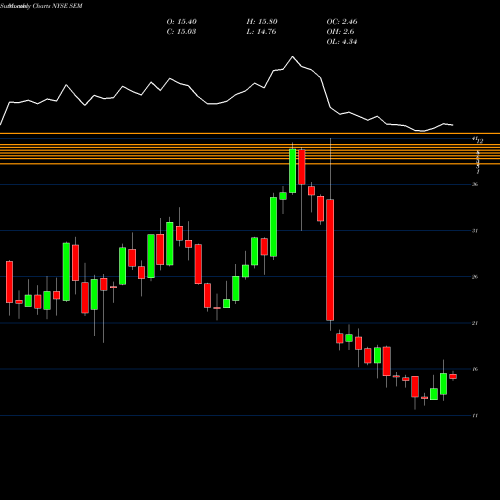Click the price axis label 31
The width and height of the screenshot is (500, 500).
(475, 231)
